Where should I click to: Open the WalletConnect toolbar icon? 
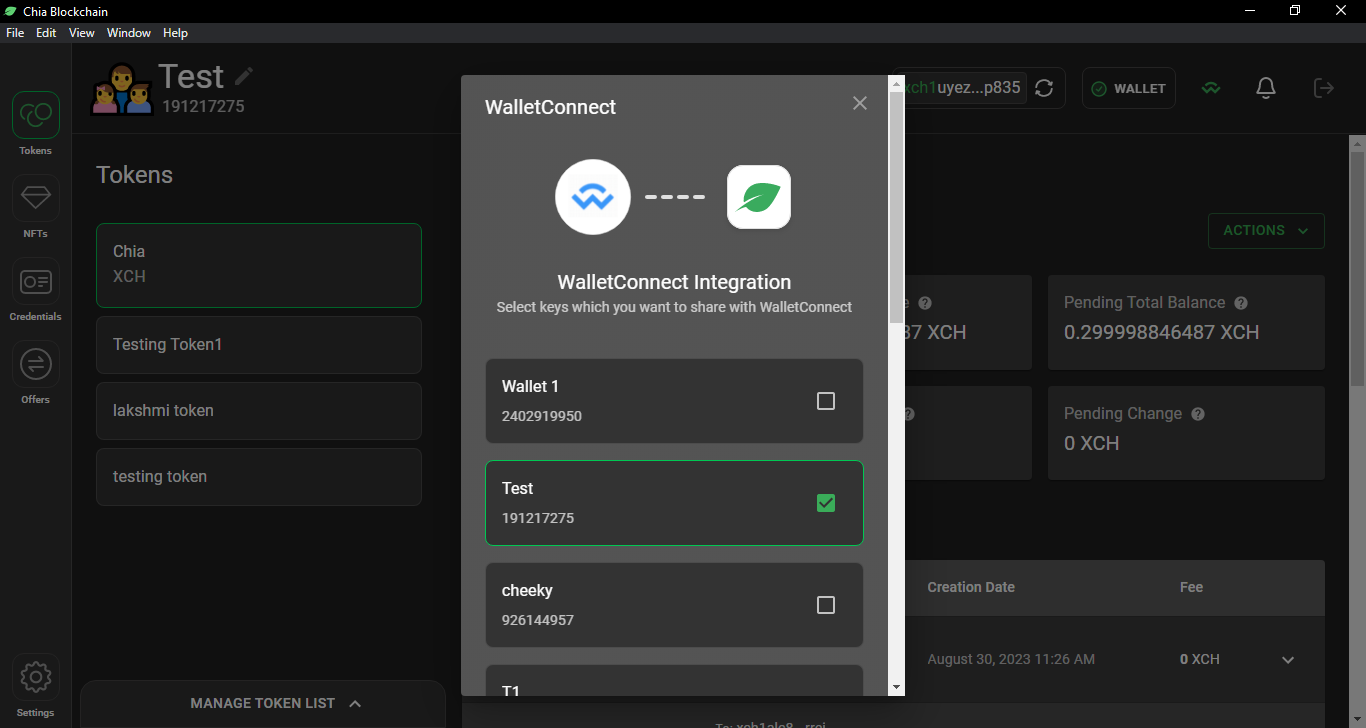tap(1211, 88)
